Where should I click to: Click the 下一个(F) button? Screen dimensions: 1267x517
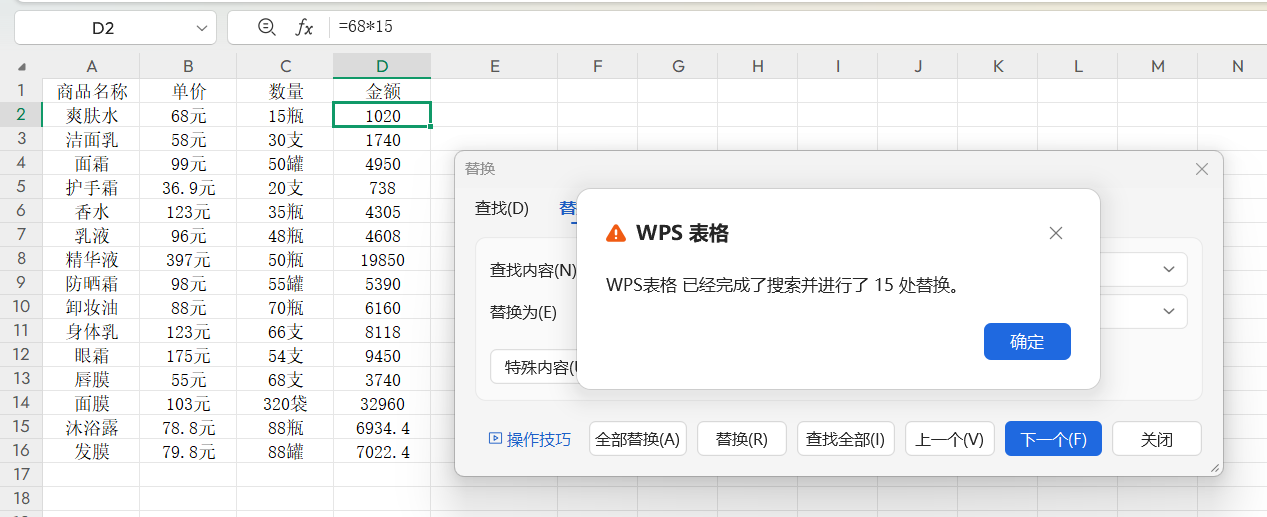(x=1052, y=439)
